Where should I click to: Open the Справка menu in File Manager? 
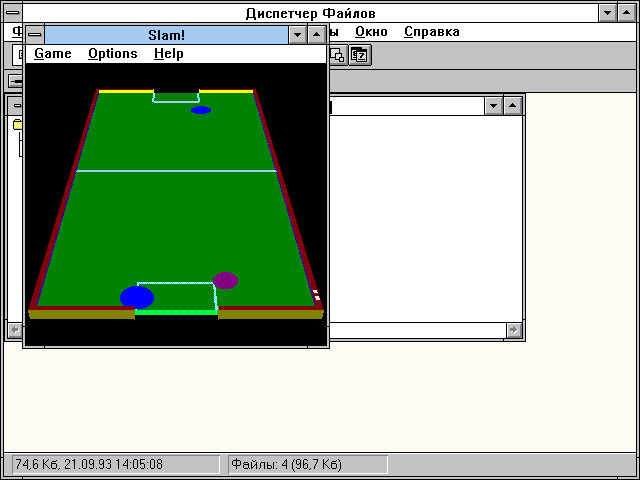coord(431,31)
